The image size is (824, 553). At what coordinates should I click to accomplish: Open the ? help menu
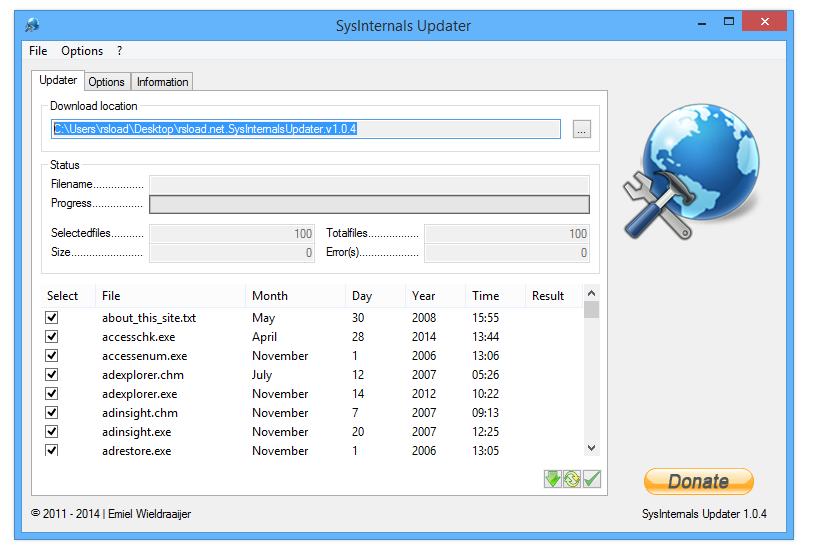[119, 51]
